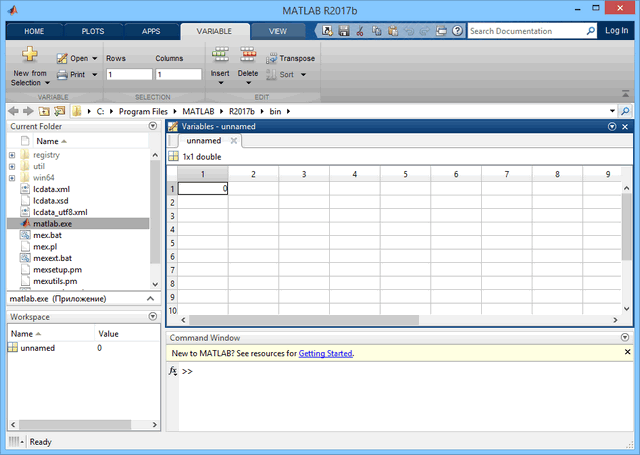Click the New from Selection plus icon
This screenshot has width=640, height=455.
[x=29, y=55]
